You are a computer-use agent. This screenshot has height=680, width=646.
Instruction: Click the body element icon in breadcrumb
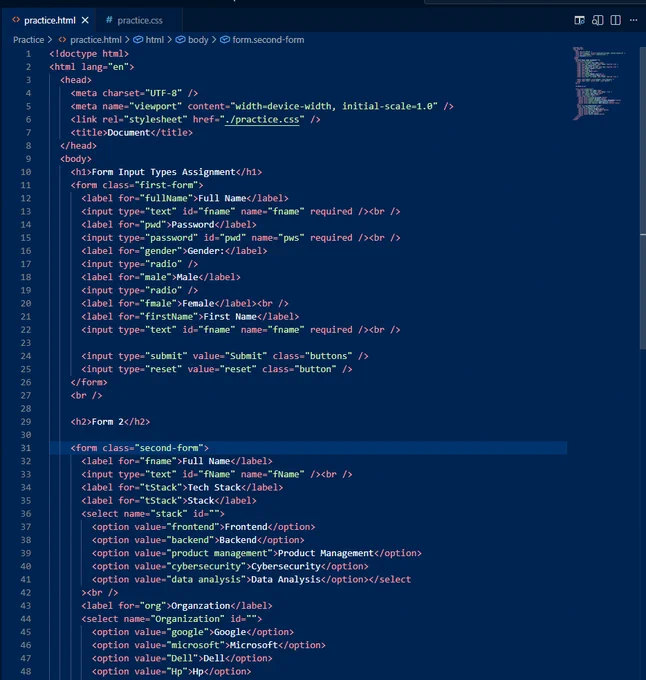click(x=180, y=40)
